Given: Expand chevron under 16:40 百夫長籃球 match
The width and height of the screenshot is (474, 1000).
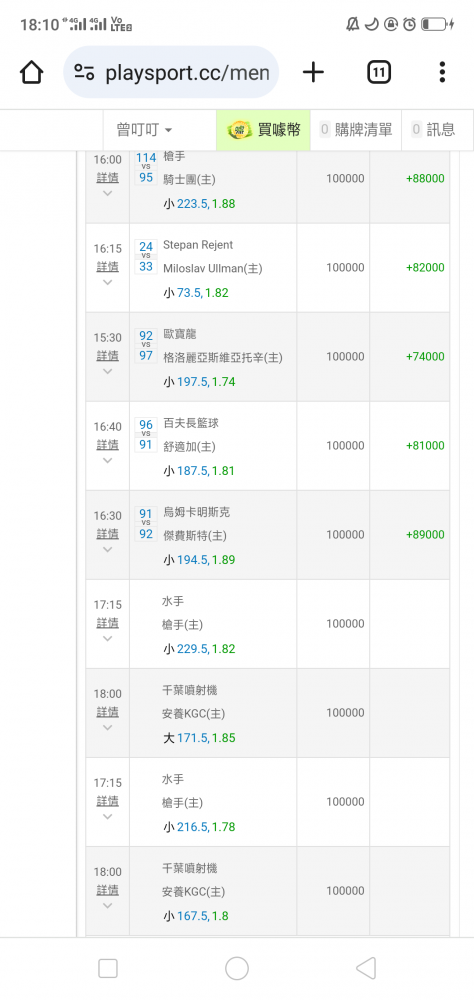Looking at the screenshot, I should [107, 460].
